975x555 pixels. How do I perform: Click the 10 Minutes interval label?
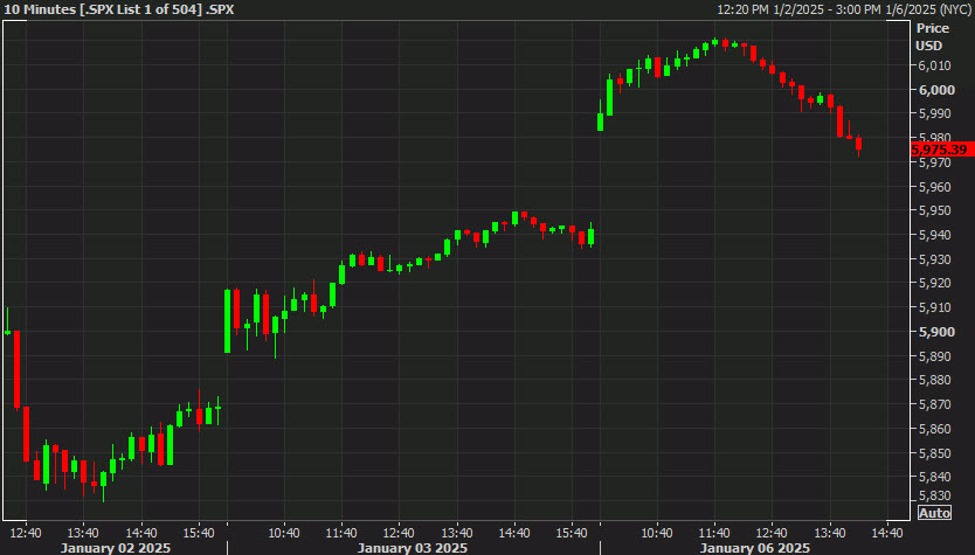click(x=38, y=9)
